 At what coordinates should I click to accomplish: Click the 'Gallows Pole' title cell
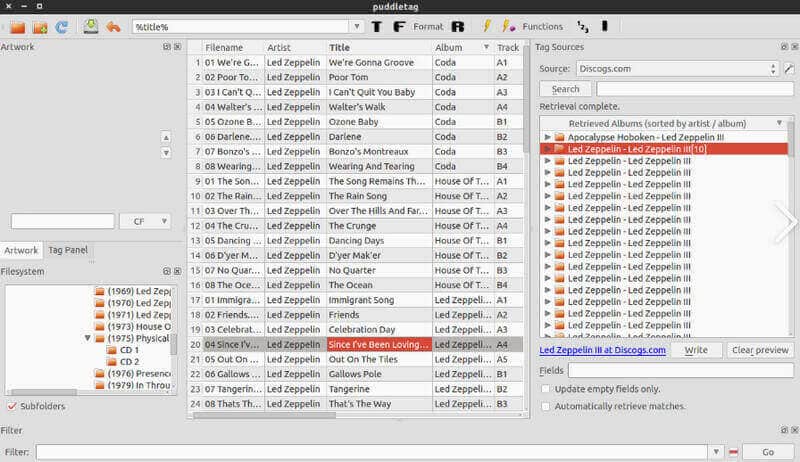tap(379, 374)
